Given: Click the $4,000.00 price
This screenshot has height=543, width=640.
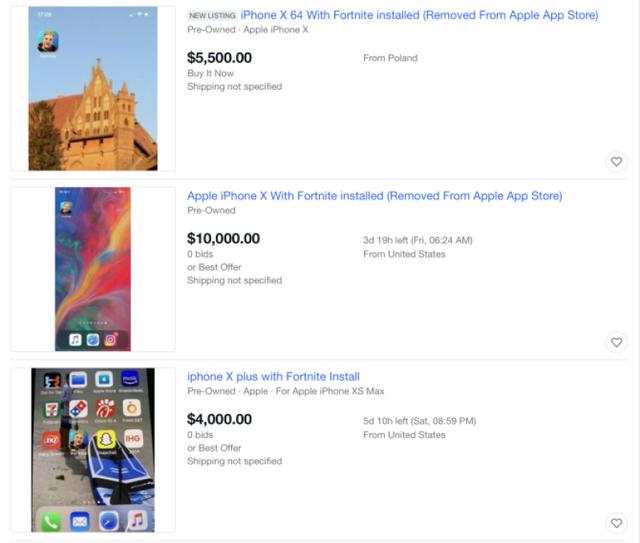Looking at the screenshot, I should click(x=219, y=419).
